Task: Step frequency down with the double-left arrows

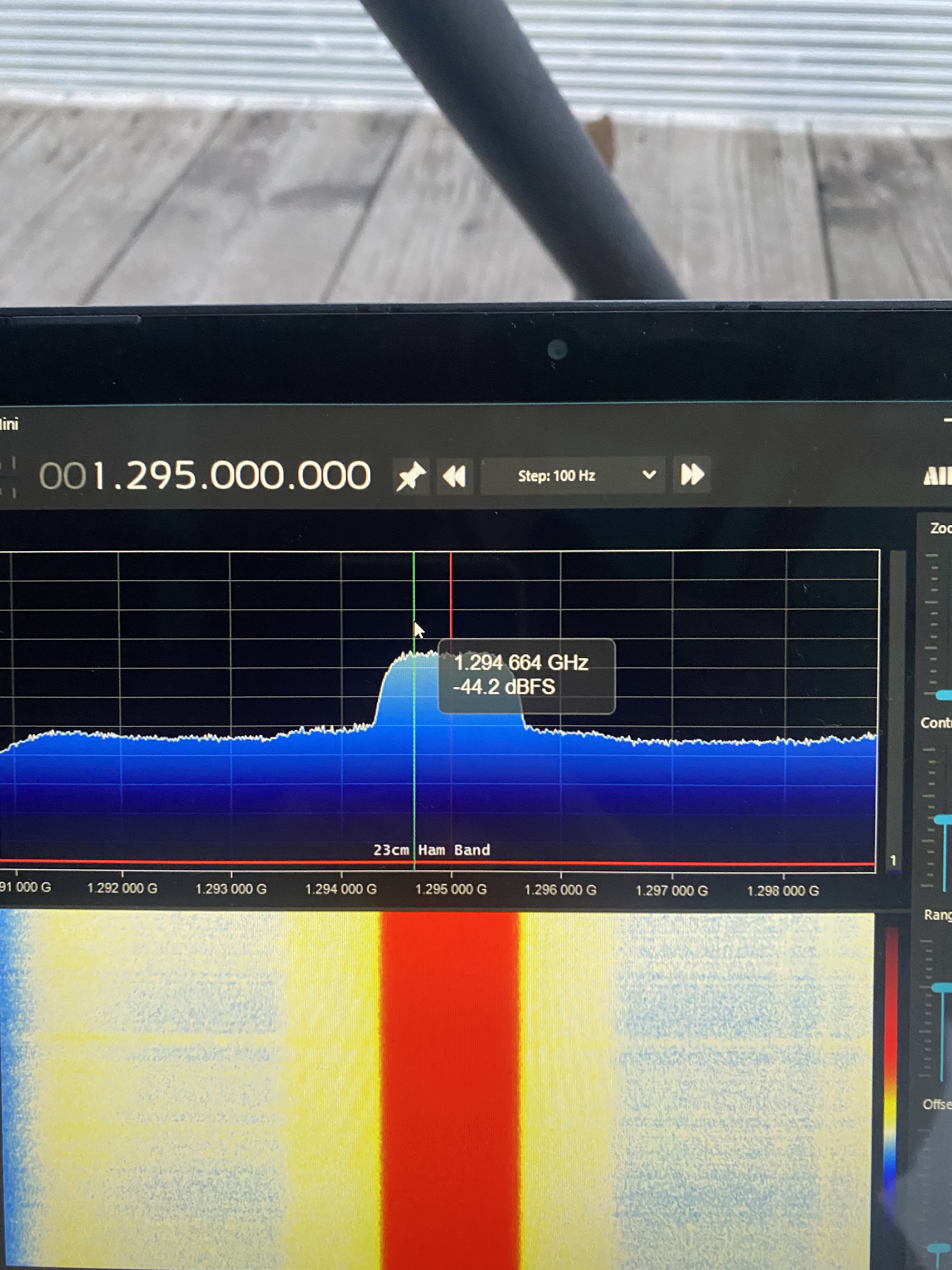Action: point(455,476)
